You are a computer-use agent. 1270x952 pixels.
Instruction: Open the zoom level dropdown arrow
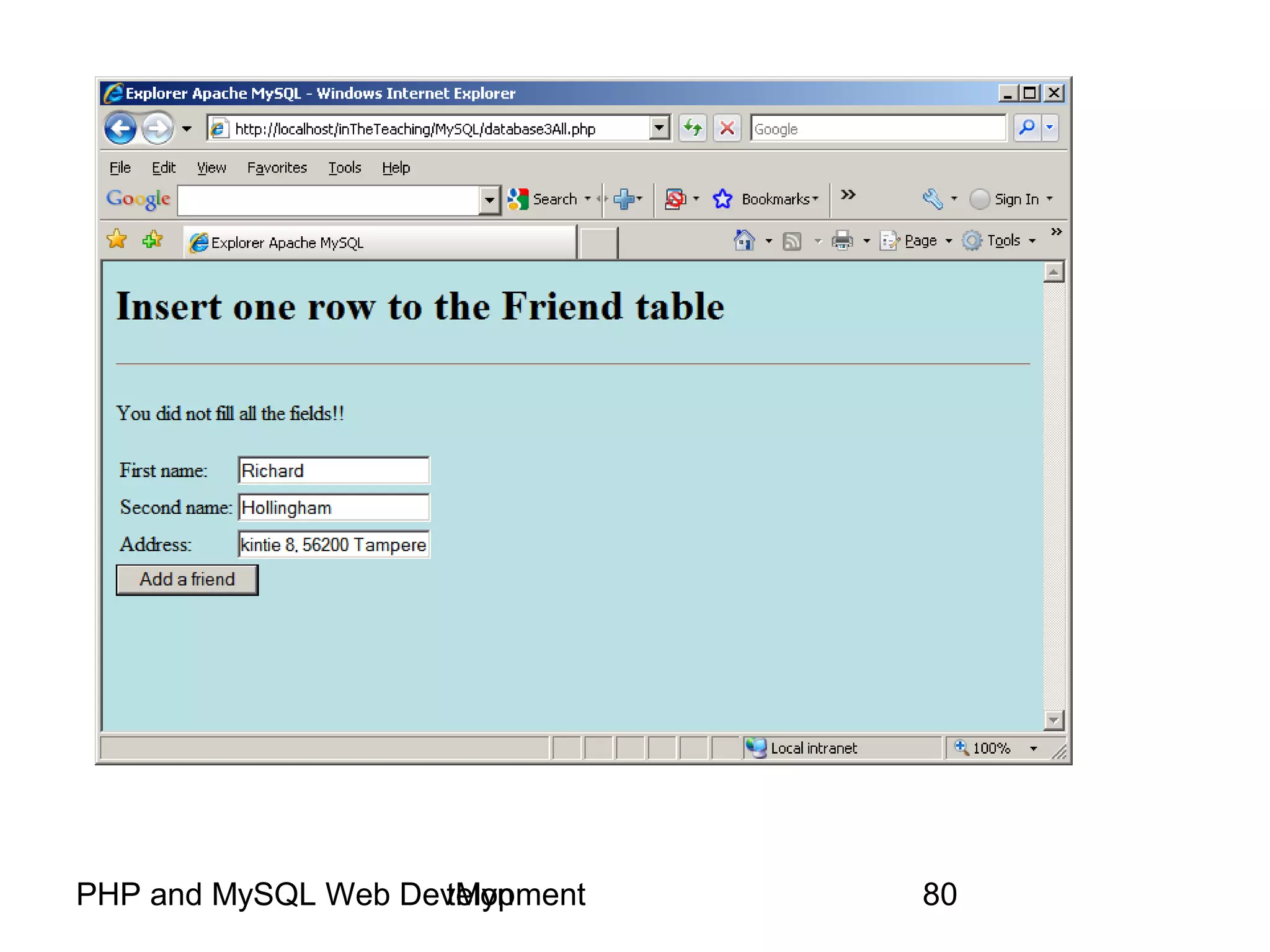(1034, 749)
